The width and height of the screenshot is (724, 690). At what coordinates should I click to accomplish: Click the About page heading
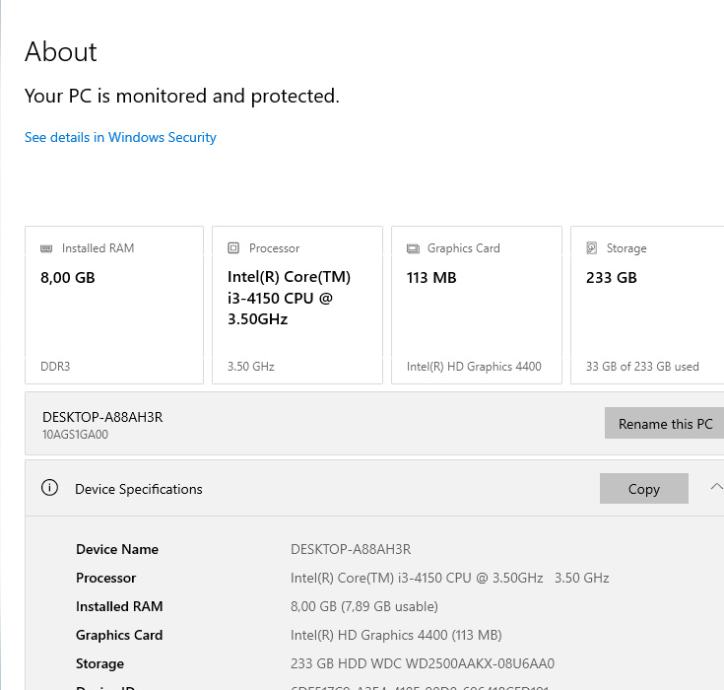click(61, 52)
